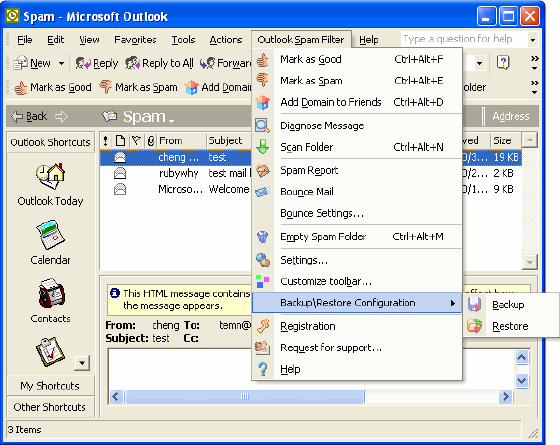Click the Size column header
560x445 pixels.
[505, 141]
